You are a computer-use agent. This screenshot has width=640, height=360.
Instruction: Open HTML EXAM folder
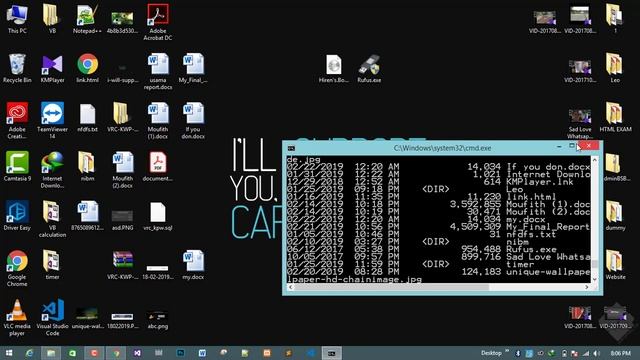pos(615,118)
